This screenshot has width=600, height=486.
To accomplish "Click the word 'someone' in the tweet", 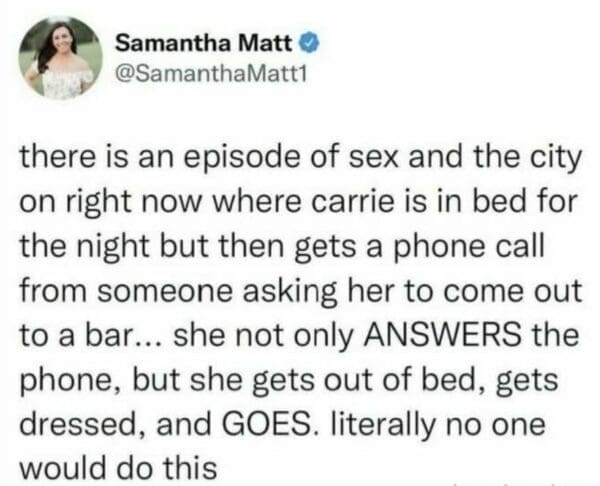I will coord(165,292).
